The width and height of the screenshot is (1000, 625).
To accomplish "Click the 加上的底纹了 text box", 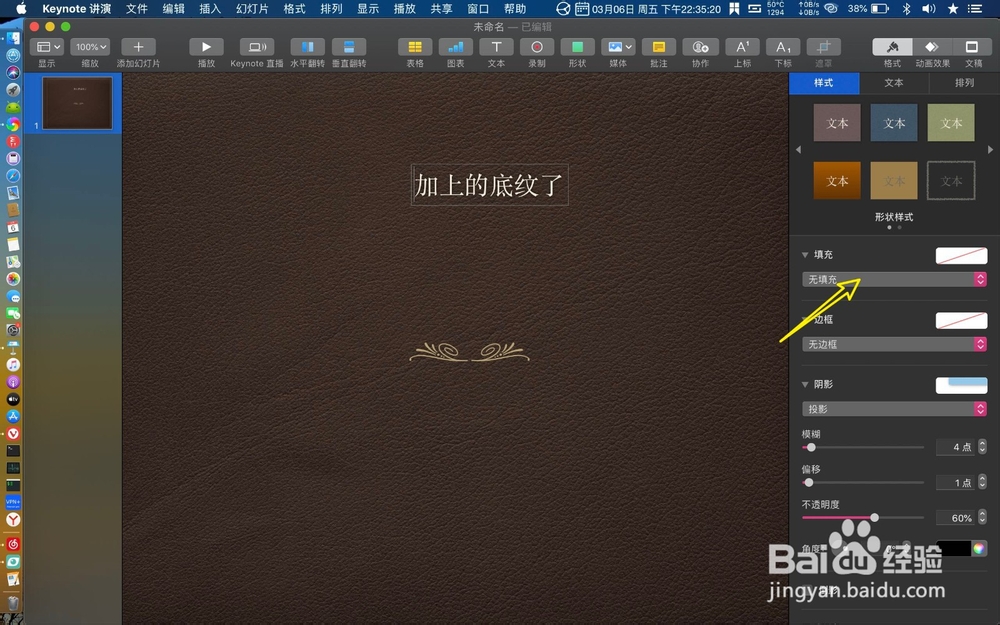I will tap(489, 186).
